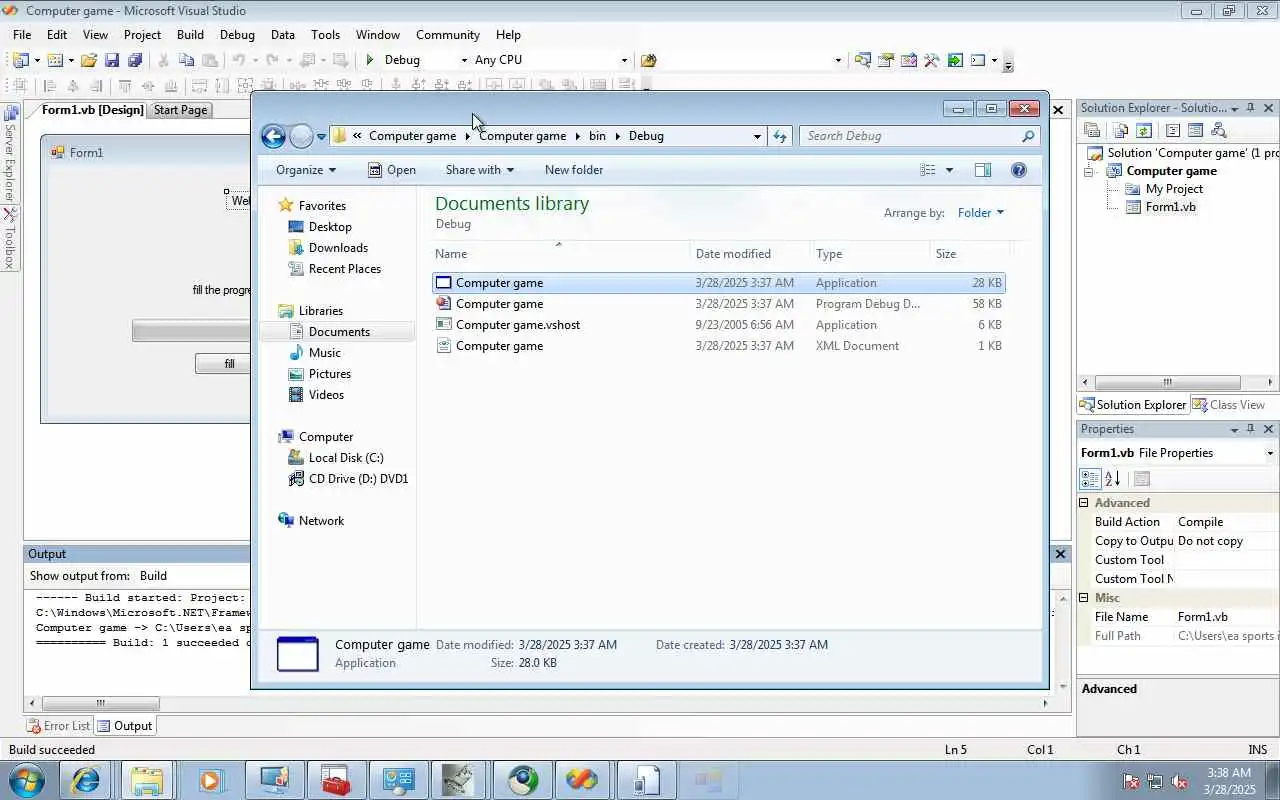Click the Save icon in Visual Studio toolbar
This screenshot has height=800, width=1280.
point(112,60)
